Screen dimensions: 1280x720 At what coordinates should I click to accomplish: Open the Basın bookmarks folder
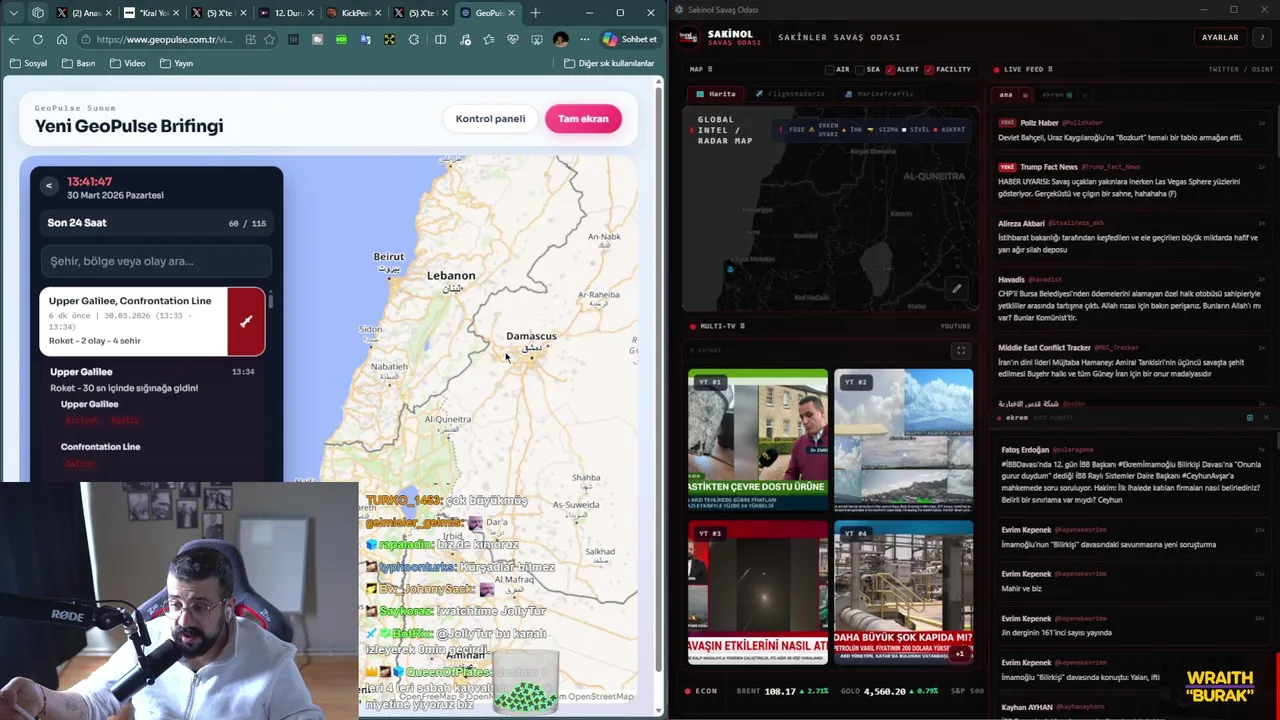(x=78, y=63)
